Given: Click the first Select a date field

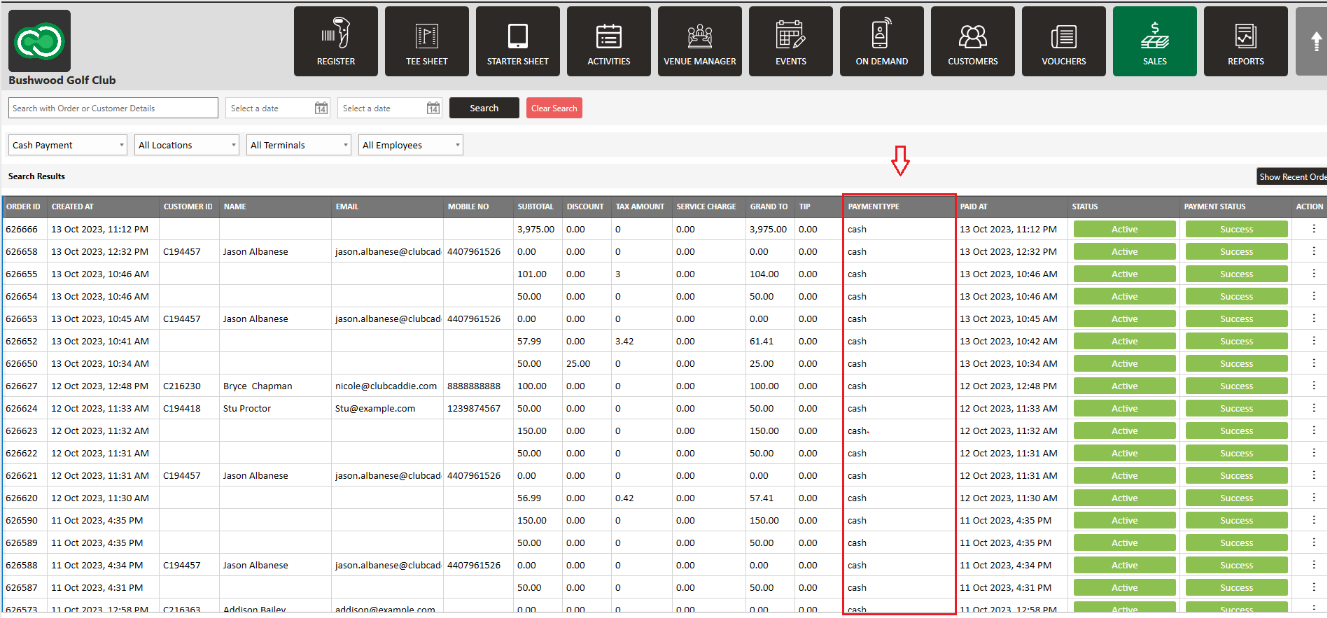Looking at the screenshot, I should pyautogui.click(x=278, y=108).
